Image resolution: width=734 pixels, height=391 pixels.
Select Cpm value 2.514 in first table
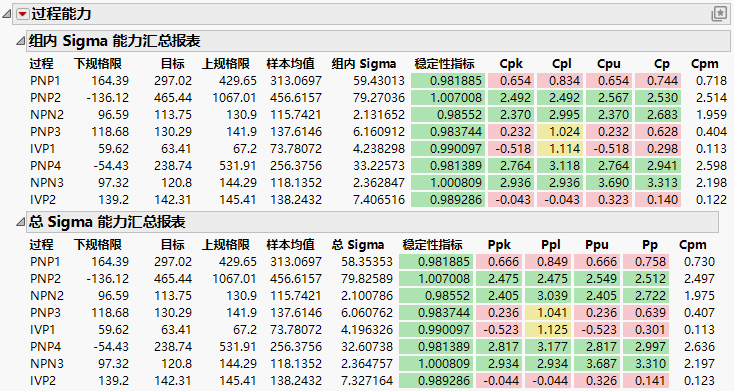click(711, 98)
